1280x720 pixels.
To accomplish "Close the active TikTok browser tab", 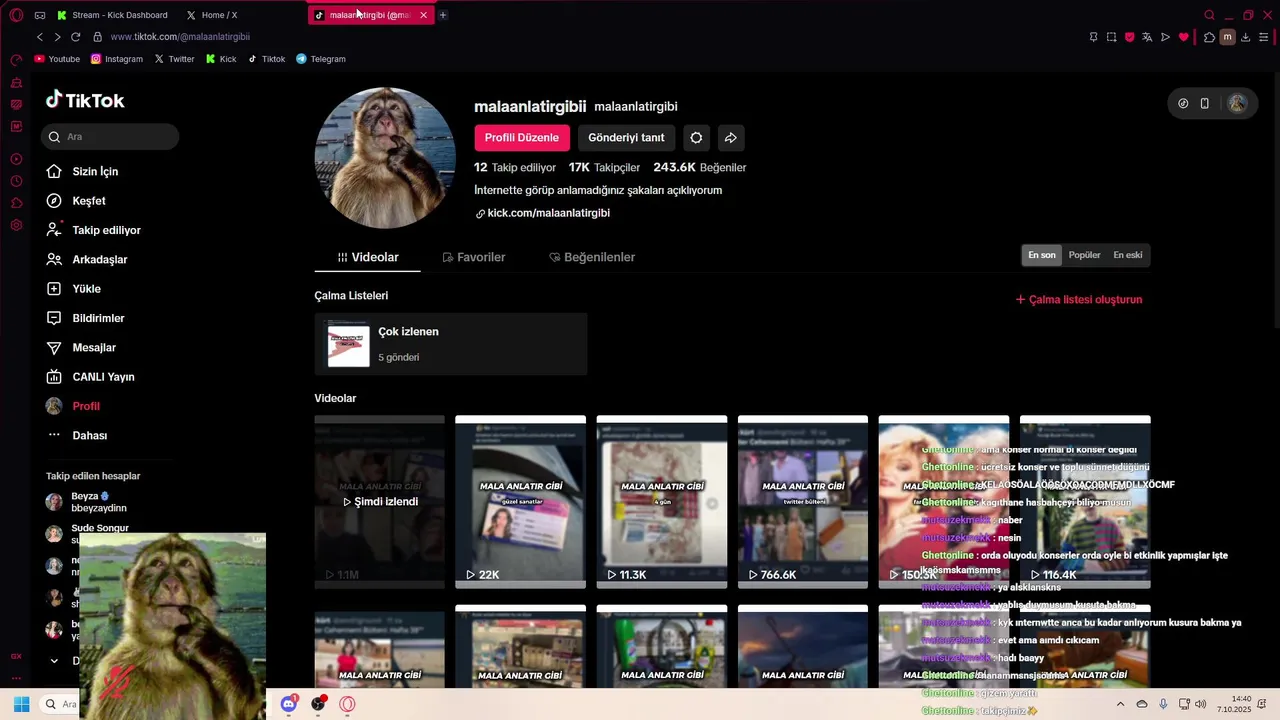I will [x=423, y=15].
